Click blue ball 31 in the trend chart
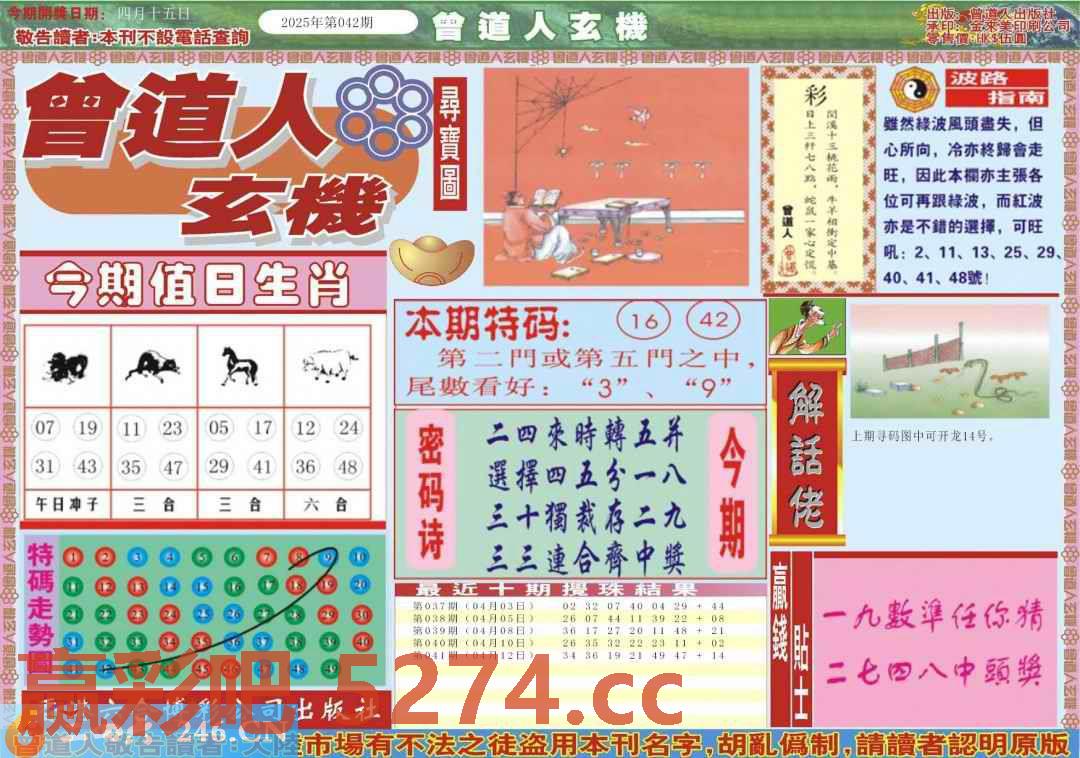This screenshot has height=758, width=1080. [x=73, y=642]
